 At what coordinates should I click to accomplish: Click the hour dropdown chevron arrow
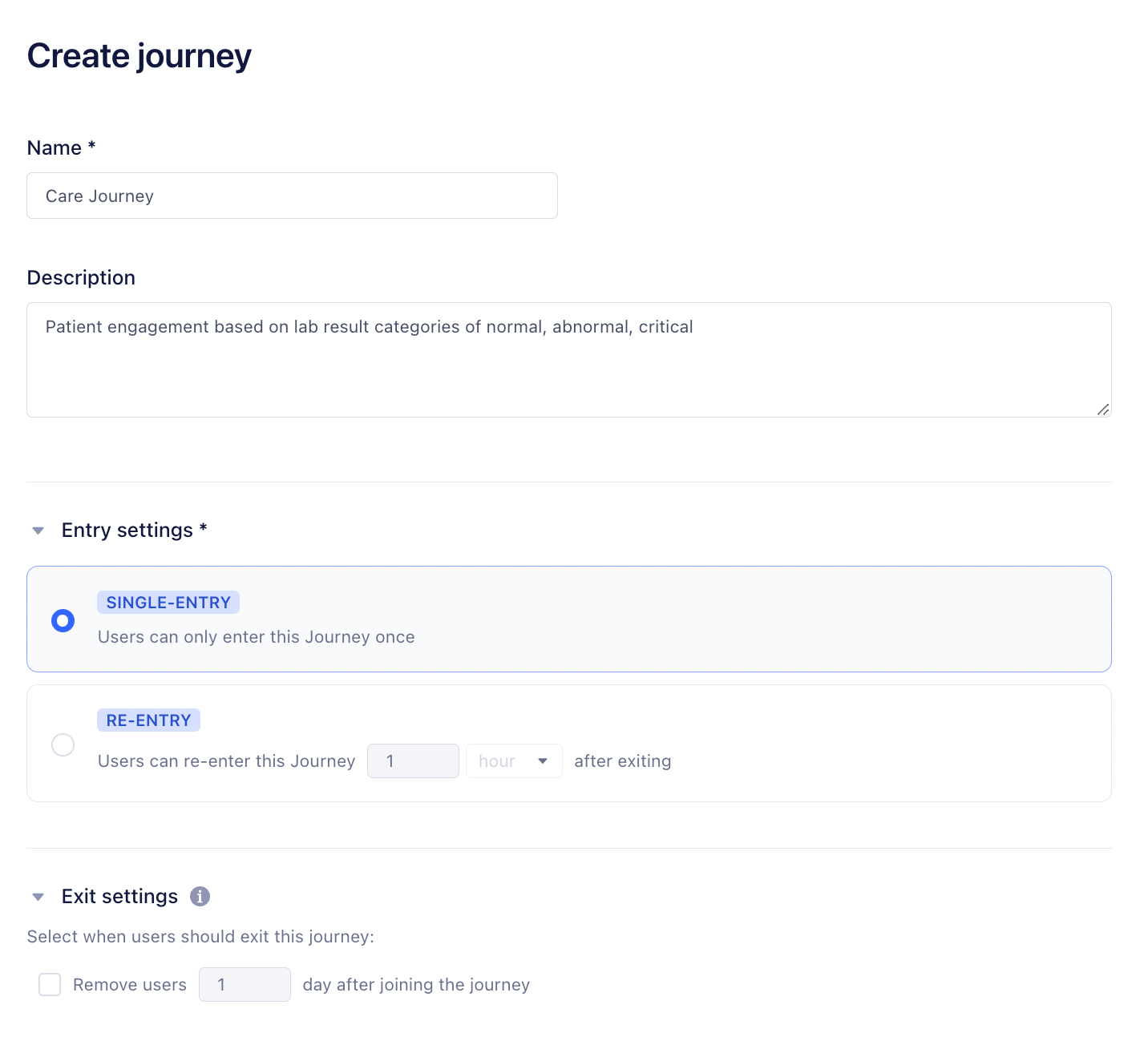pos(544,761)
